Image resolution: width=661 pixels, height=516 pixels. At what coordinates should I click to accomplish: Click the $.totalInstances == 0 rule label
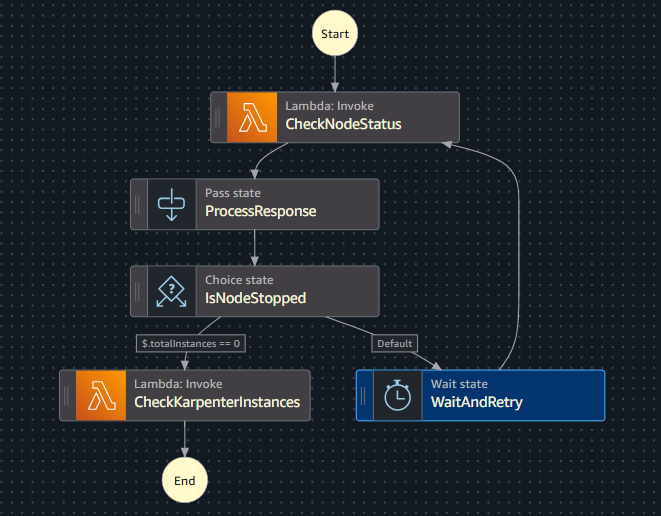click(191, 344)
